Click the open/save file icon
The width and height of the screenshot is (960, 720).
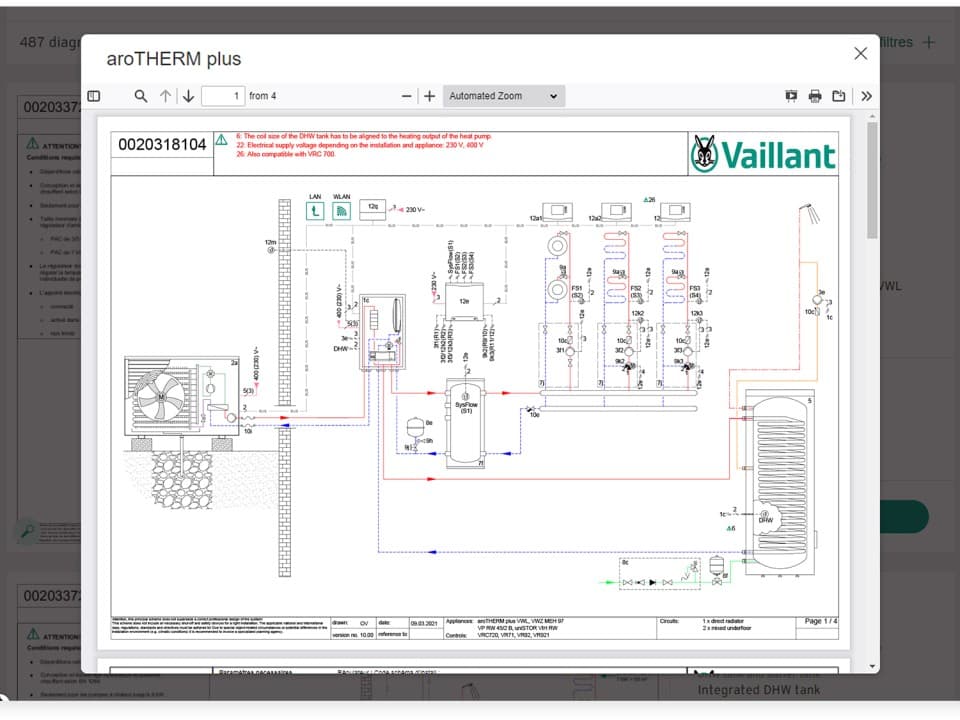point(839,96)
